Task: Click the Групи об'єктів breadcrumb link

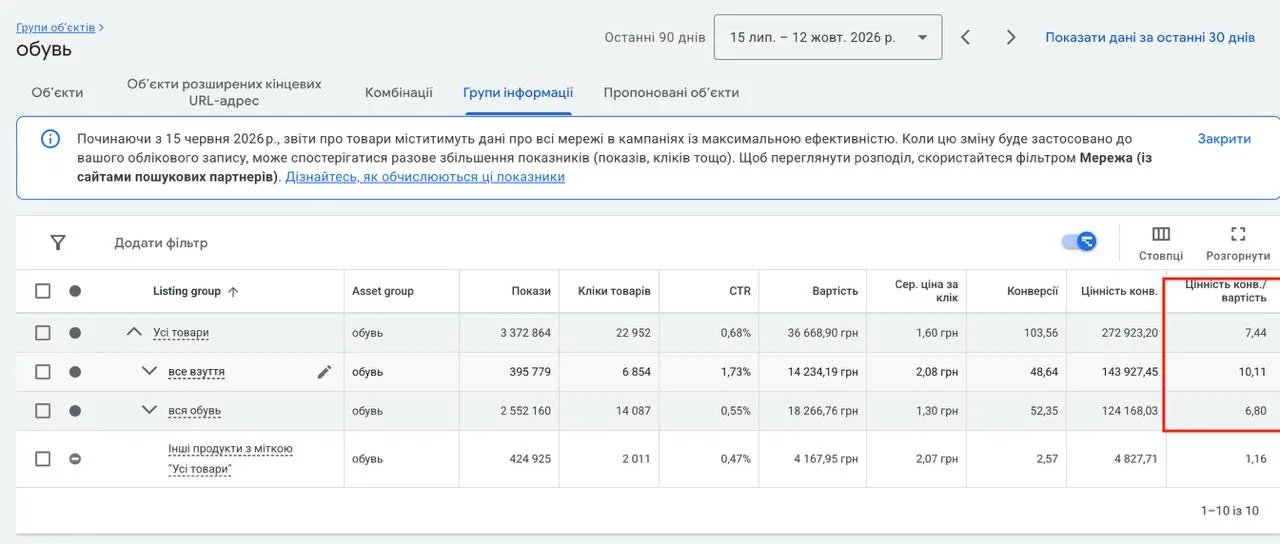Action: 56,27
